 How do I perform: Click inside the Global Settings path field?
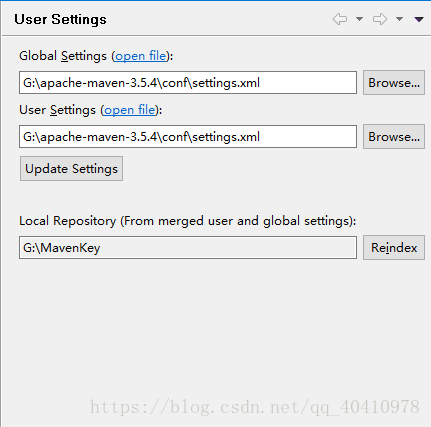tap(188, 82)
